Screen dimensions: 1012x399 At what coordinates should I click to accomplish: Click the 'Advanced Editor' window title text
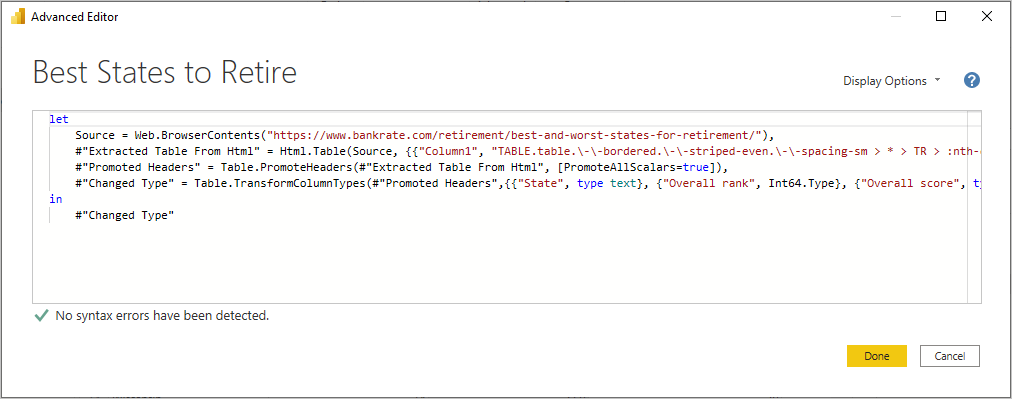tap(75, 17)
